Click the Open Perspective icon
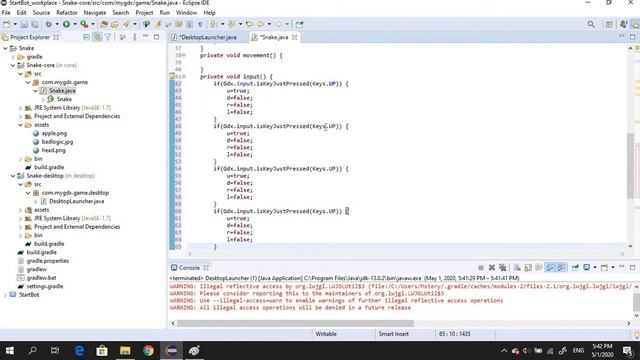 pyautogui.click(x=609, y=24)
